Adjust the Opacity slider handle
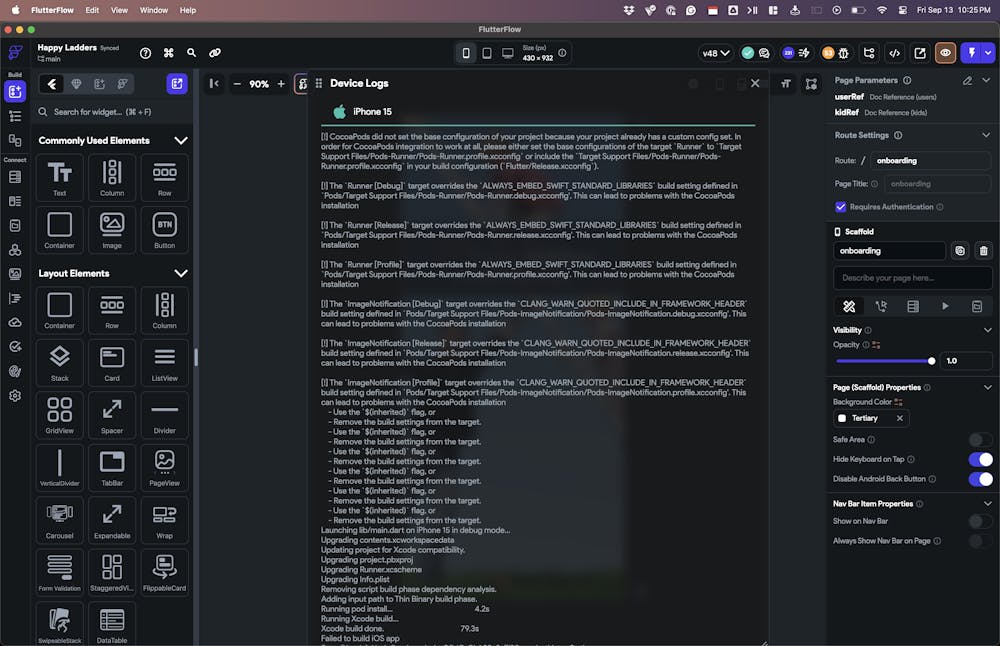Viewport: 1000px width, 646px height. [931, 361]
